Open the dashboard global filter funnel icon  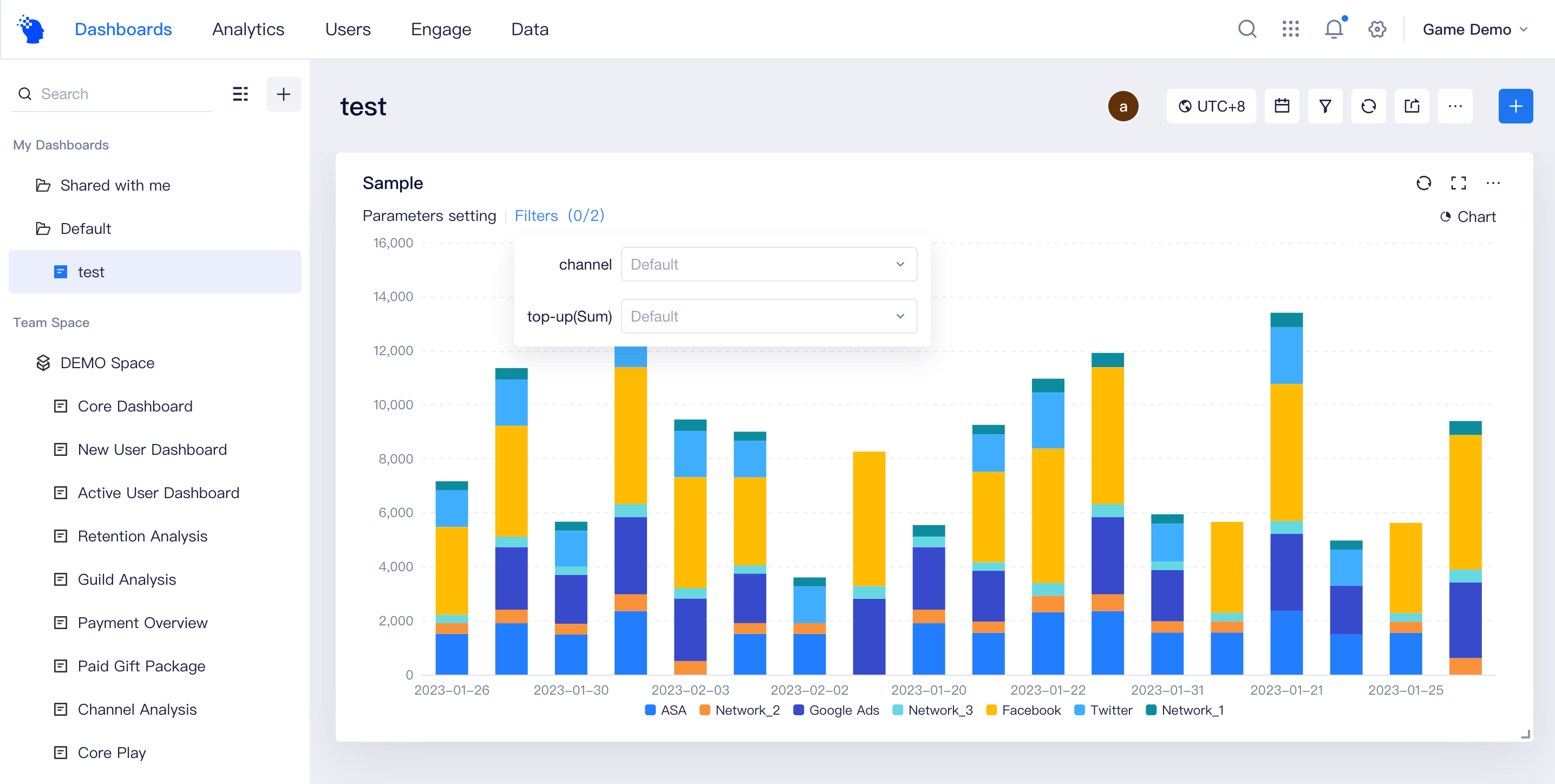click(x=1325, y=106)
